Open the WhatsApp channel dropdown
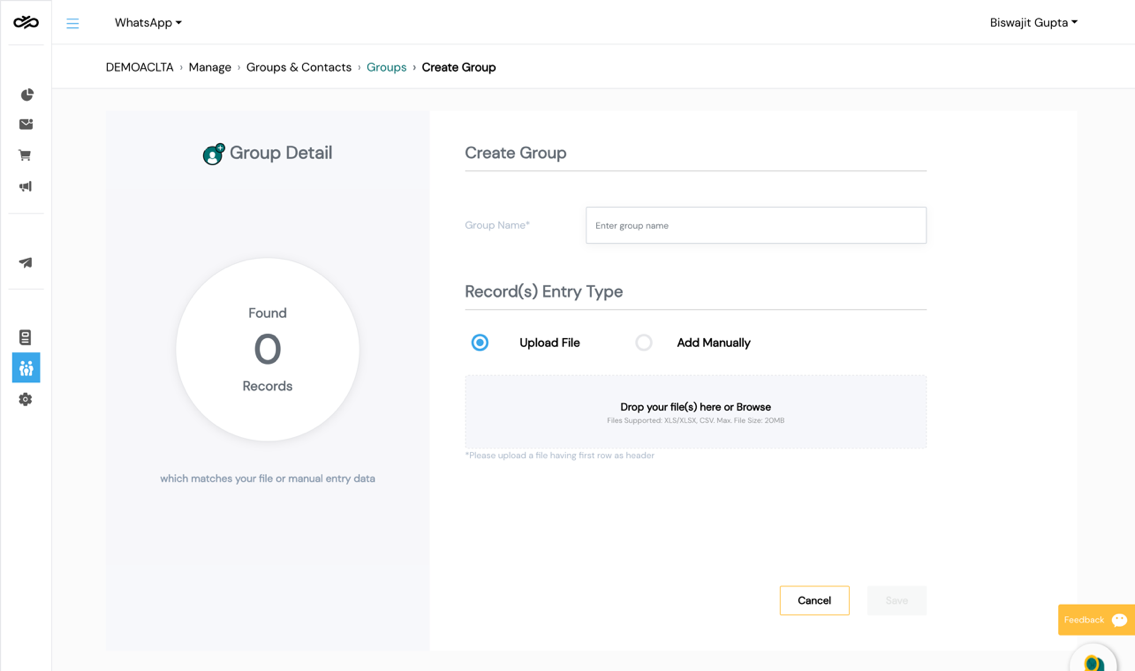The width and height of the screenshot is (1135, 671). pos(148,22)
